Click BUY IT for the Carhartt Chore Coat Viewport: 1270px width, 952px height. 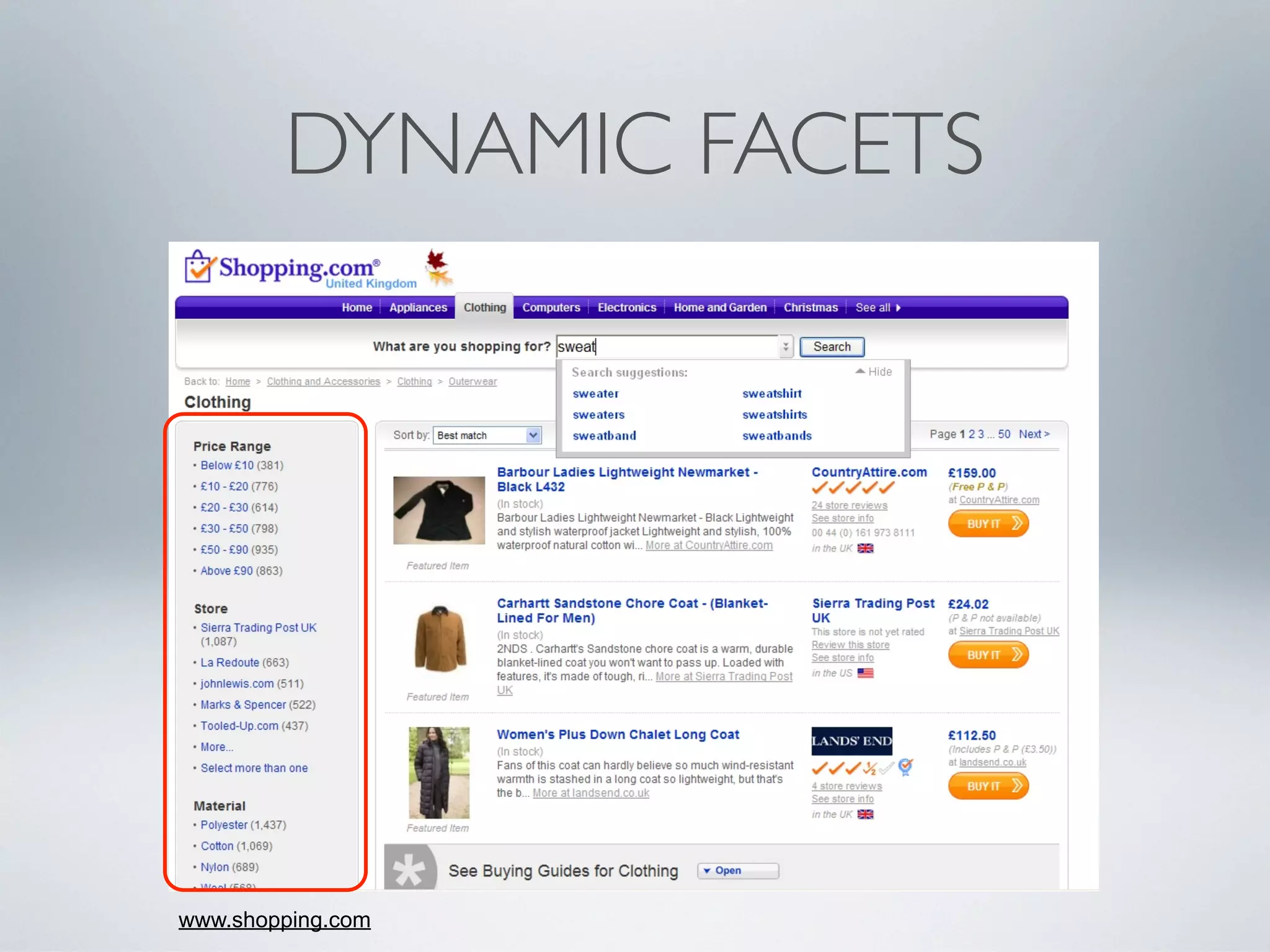pos(988,655)
